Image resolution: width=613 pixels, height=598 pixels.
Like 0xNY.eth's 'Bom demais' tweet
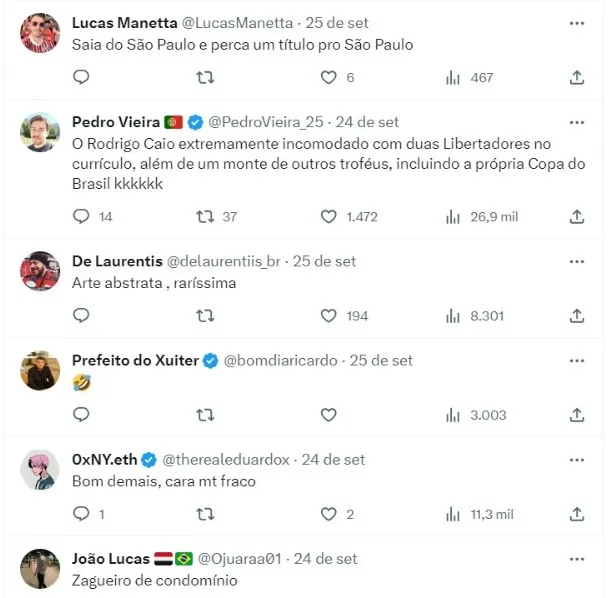[329, 514]
